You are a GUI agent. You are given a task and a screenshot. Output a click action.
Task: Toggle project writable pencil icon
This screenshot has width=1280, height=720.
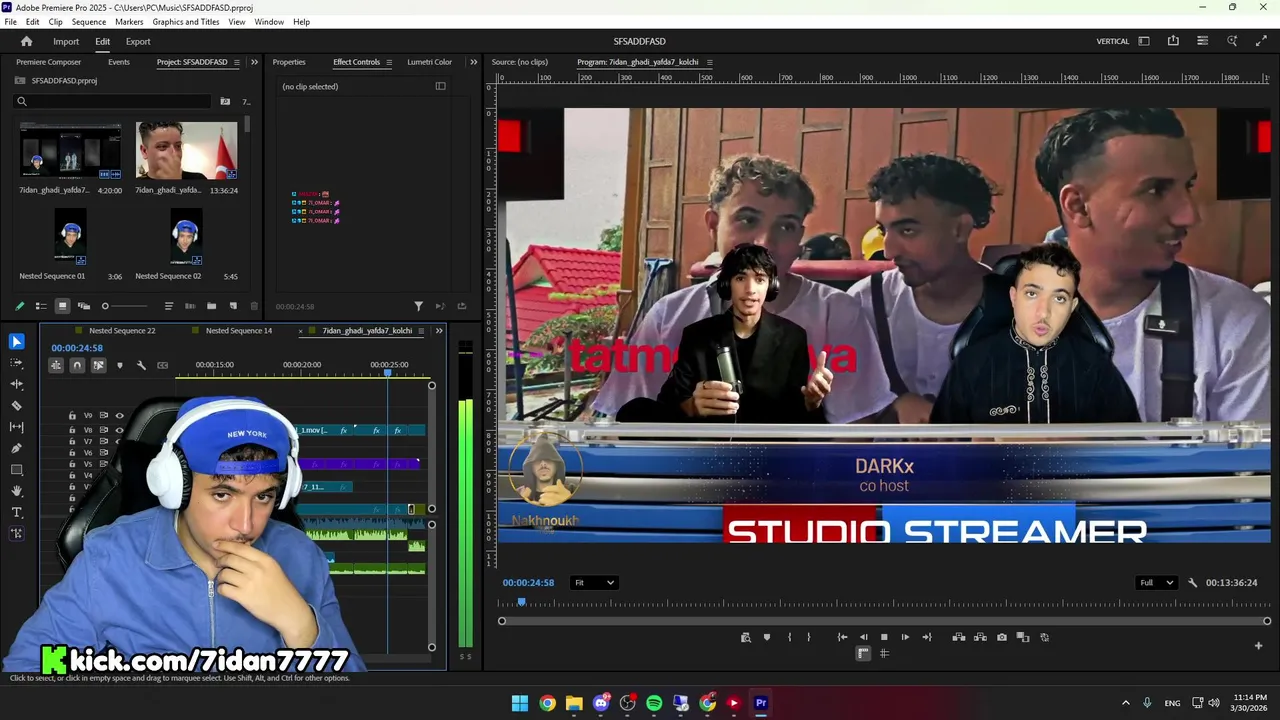tap(19, 306)
